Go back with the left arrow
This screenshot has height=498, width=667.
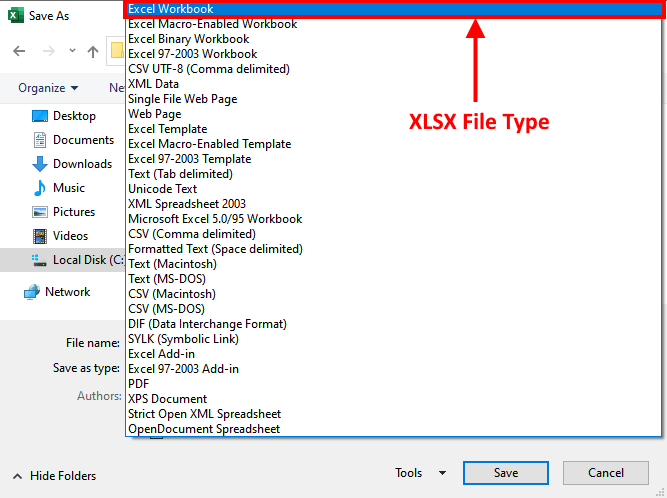19,51
